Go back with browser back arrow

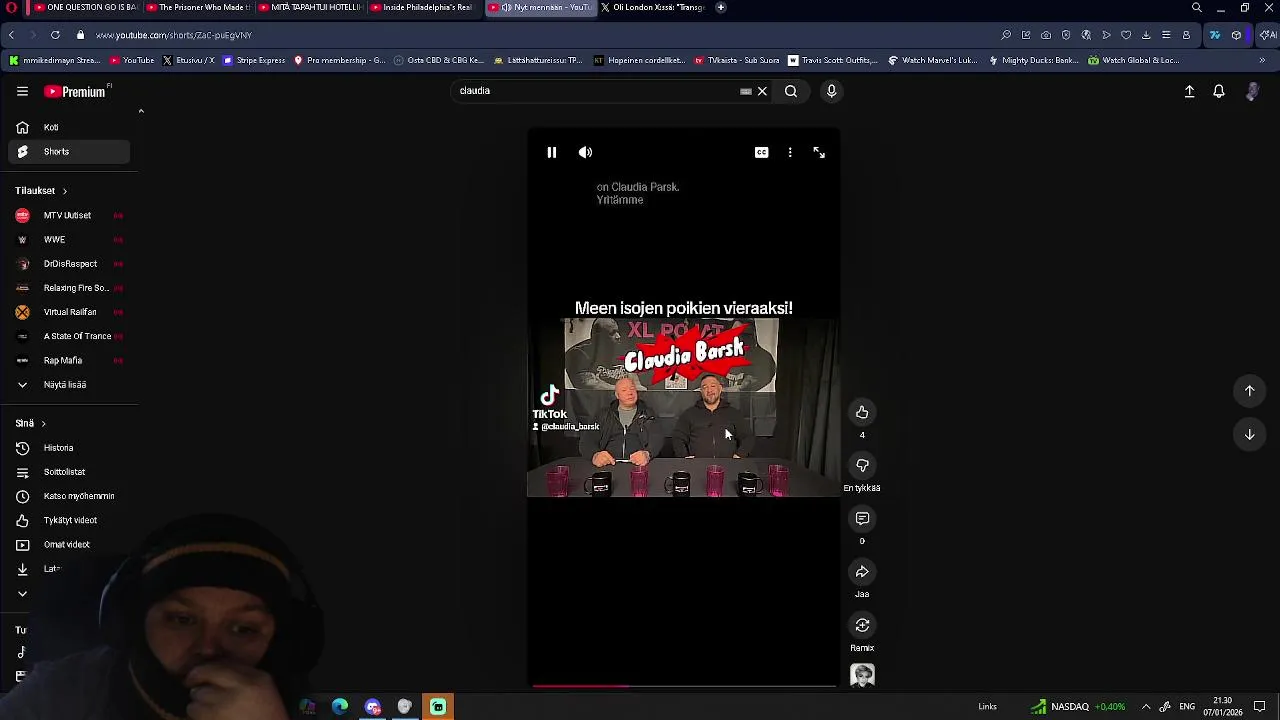(x=11, y=35)
